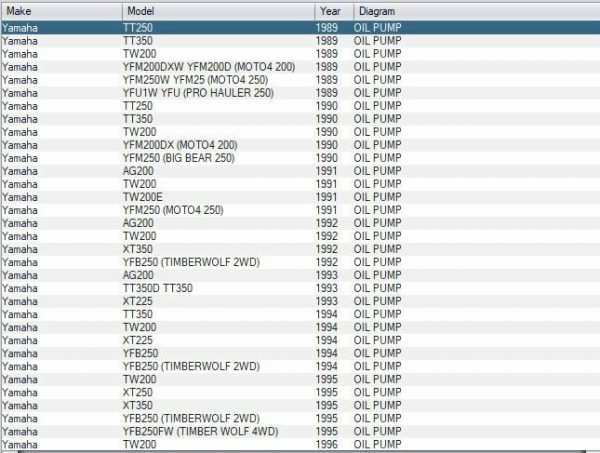Select the TT350 1994 model cell
The width and height of the screenshot is (600, 453).
(x=138, y=314)
